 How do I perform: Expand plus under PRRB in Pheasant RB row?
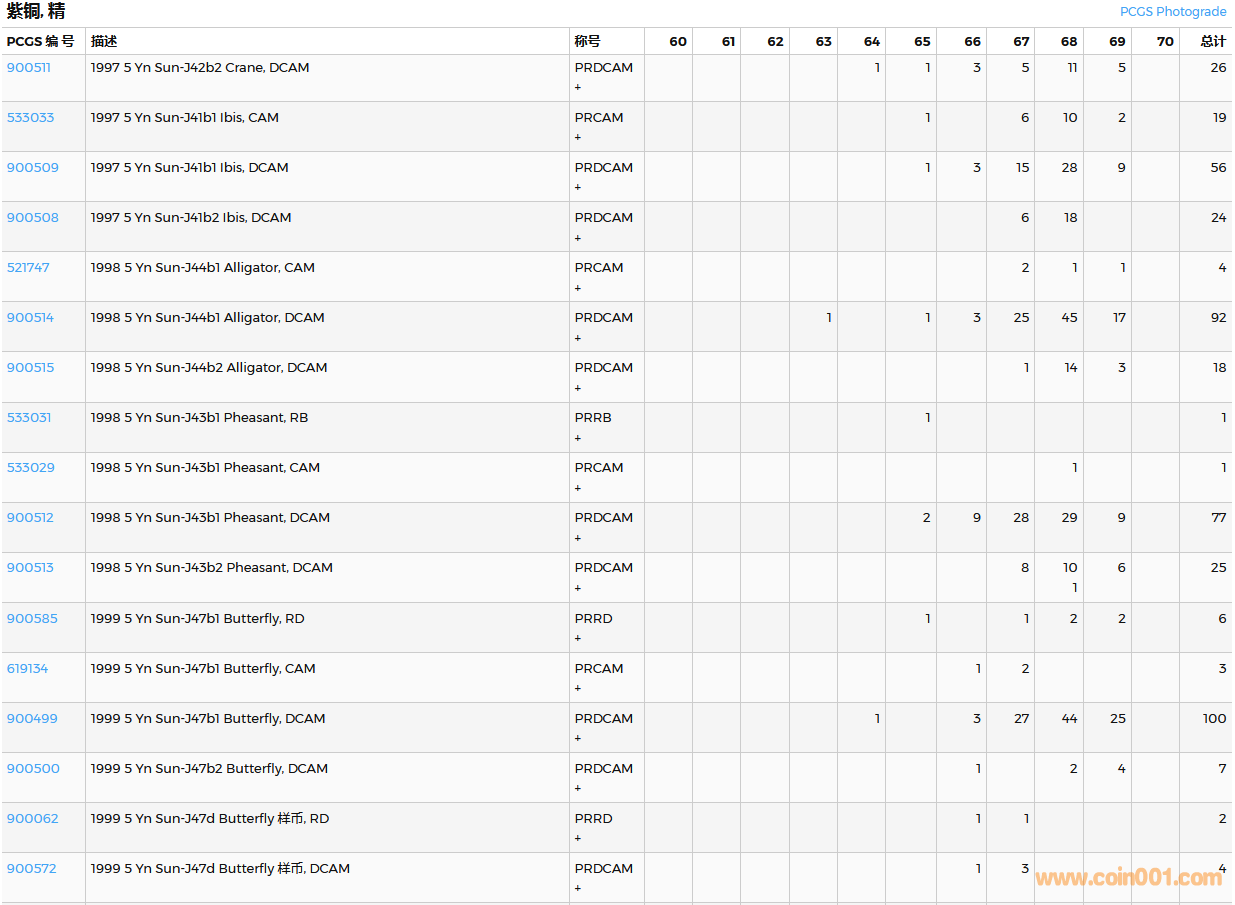pos(578,438)
